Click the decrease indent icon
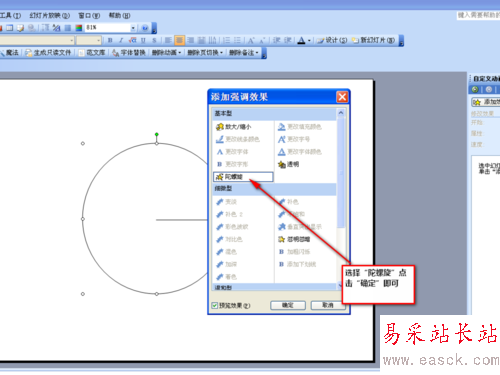 (x=276, y=40)
